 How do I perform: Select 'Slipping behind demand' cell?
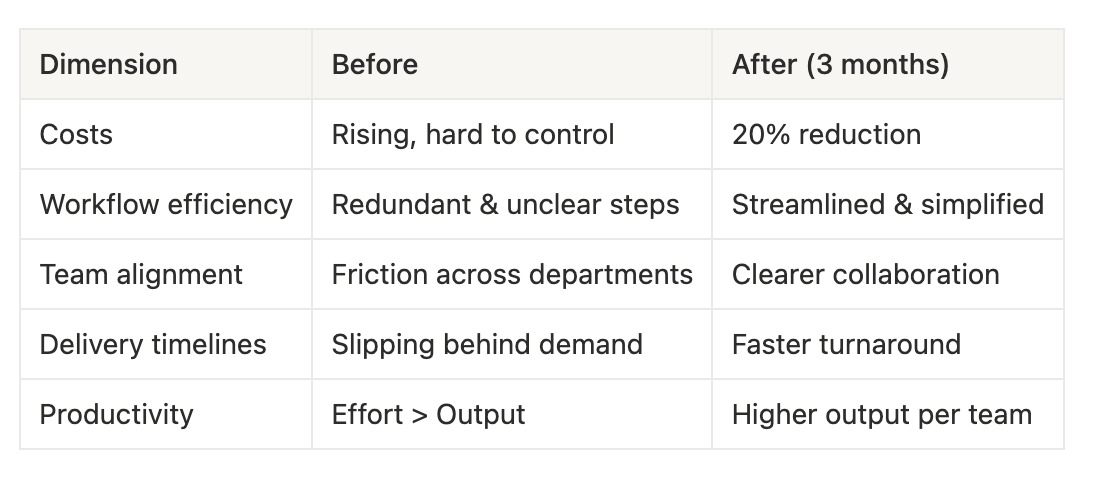pos(487,345)
